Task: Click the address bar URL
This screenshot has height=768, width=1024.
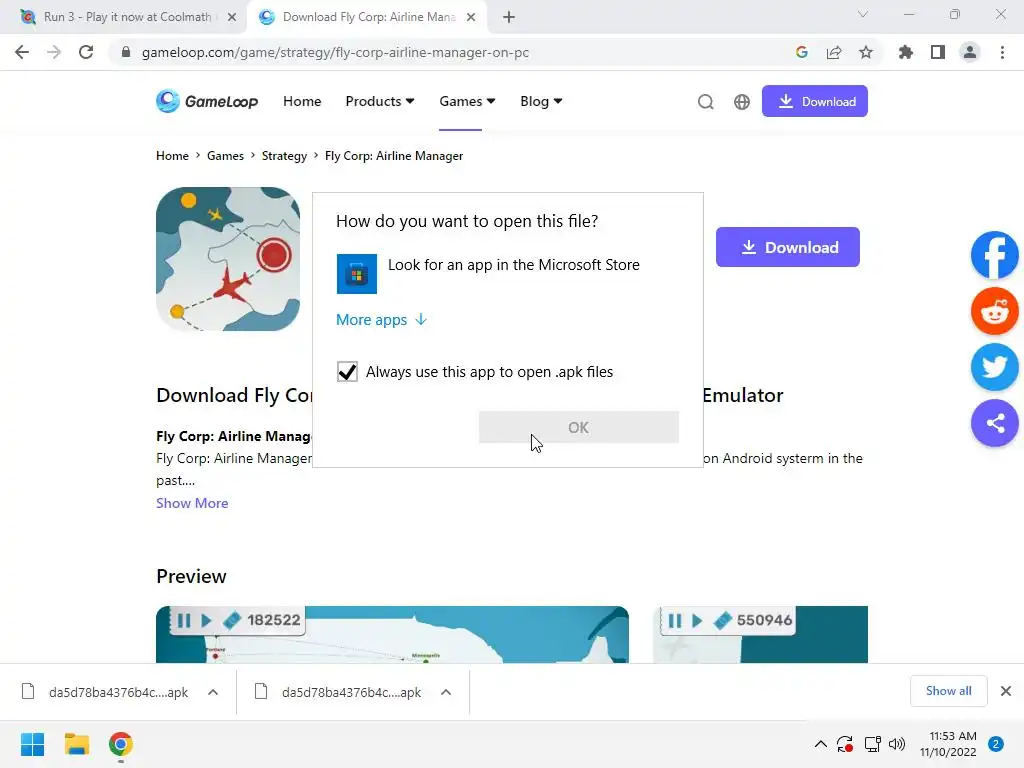Action: click(335, 52)
